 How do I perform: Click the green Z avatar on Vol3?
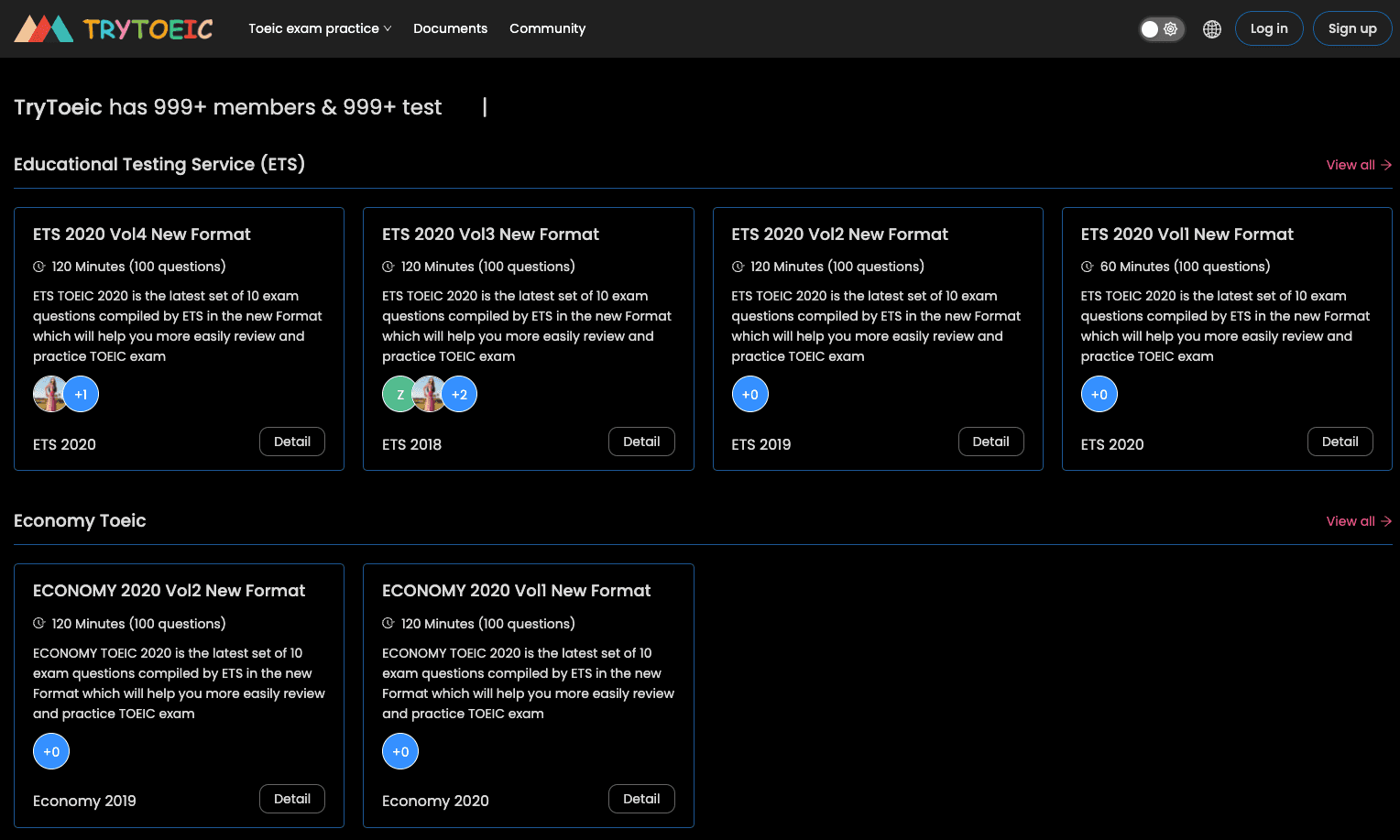(399, 395)
